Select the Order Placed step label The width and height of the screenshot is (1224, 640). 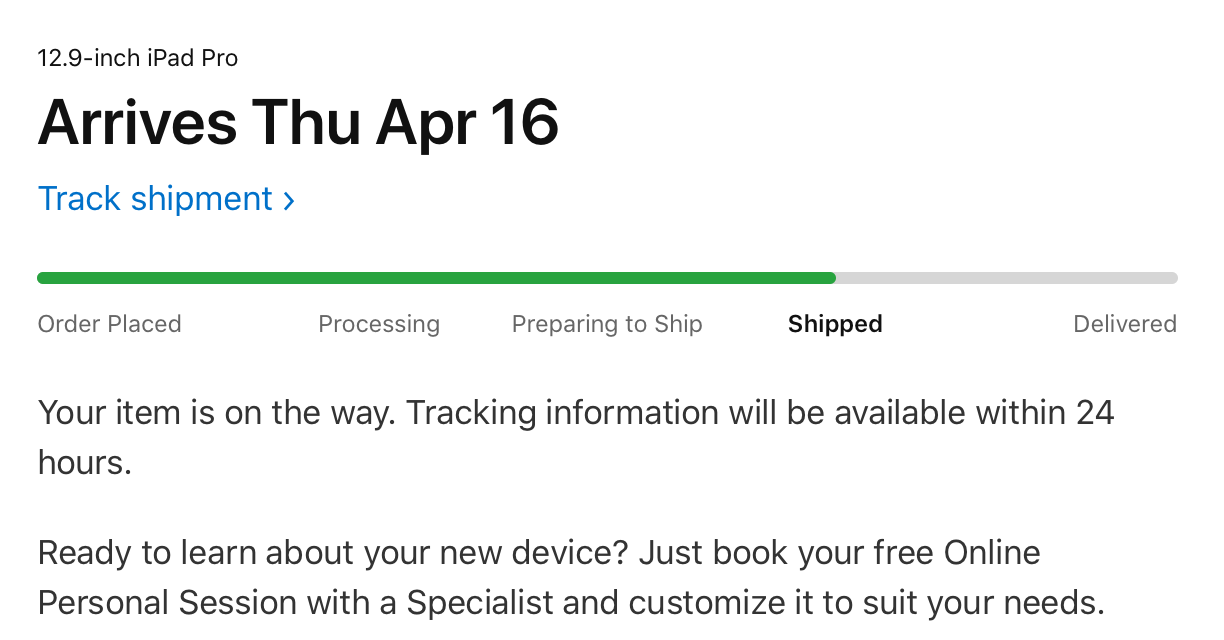(x=109, y=324)
